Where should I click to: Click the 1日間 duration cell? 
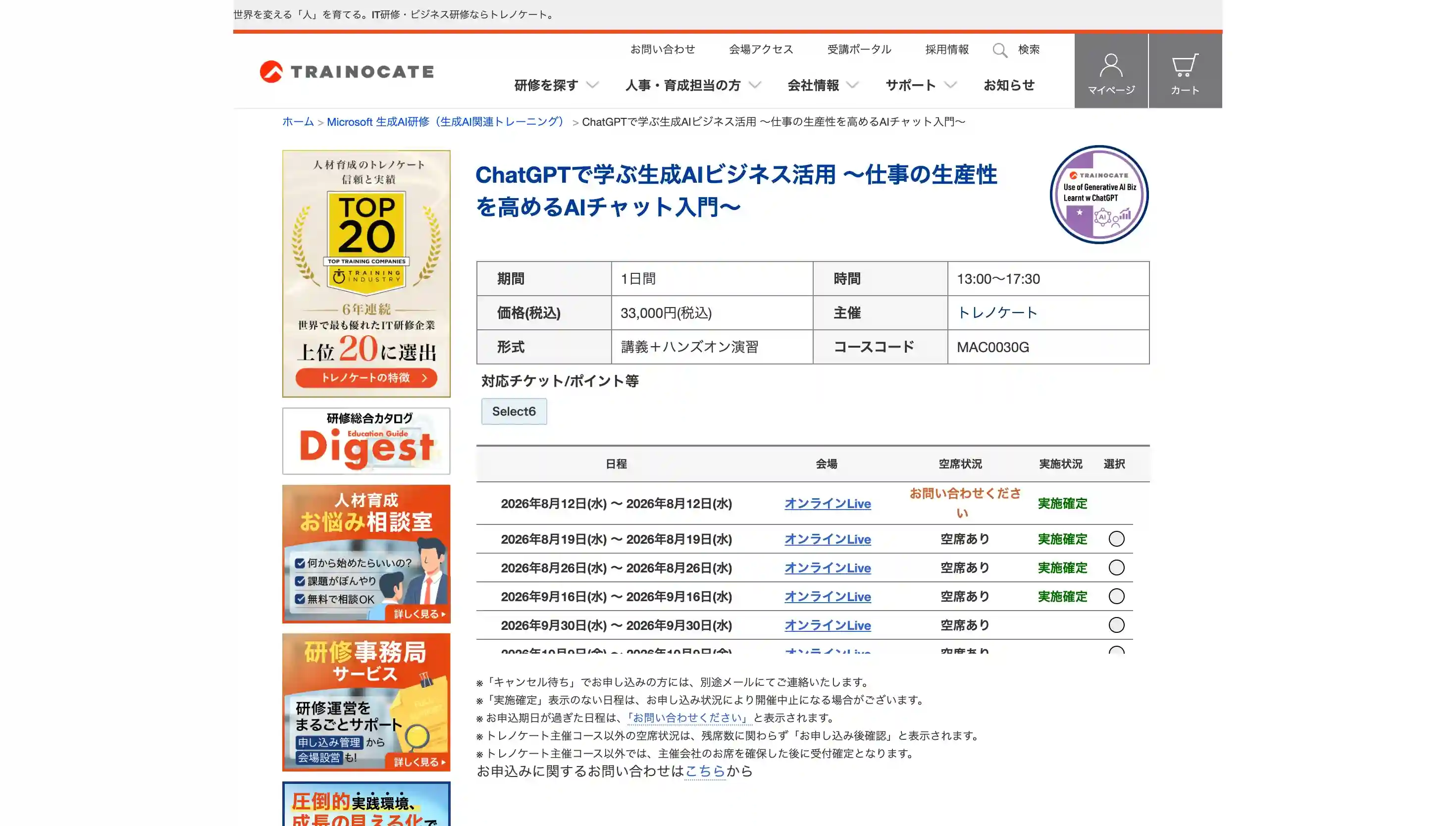pos(712,278)
